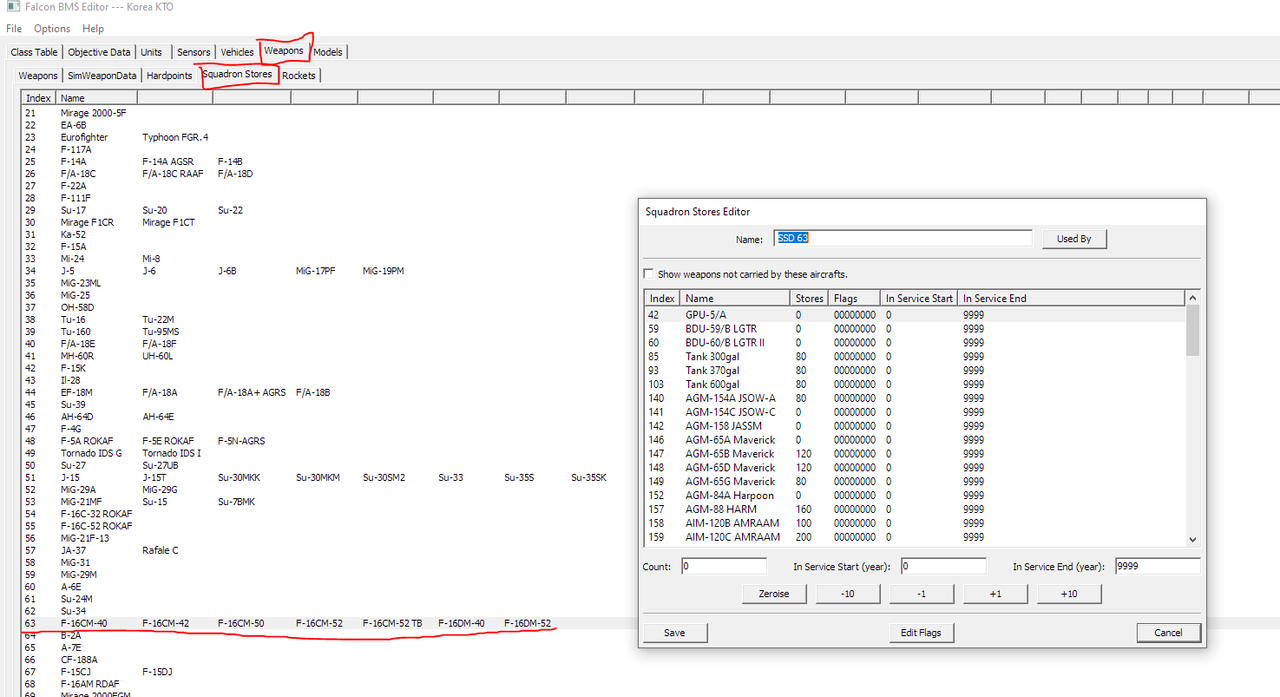Click the In Service Start year field
Viewport: 1280px width, 697px height.
(x=943, y=566)
